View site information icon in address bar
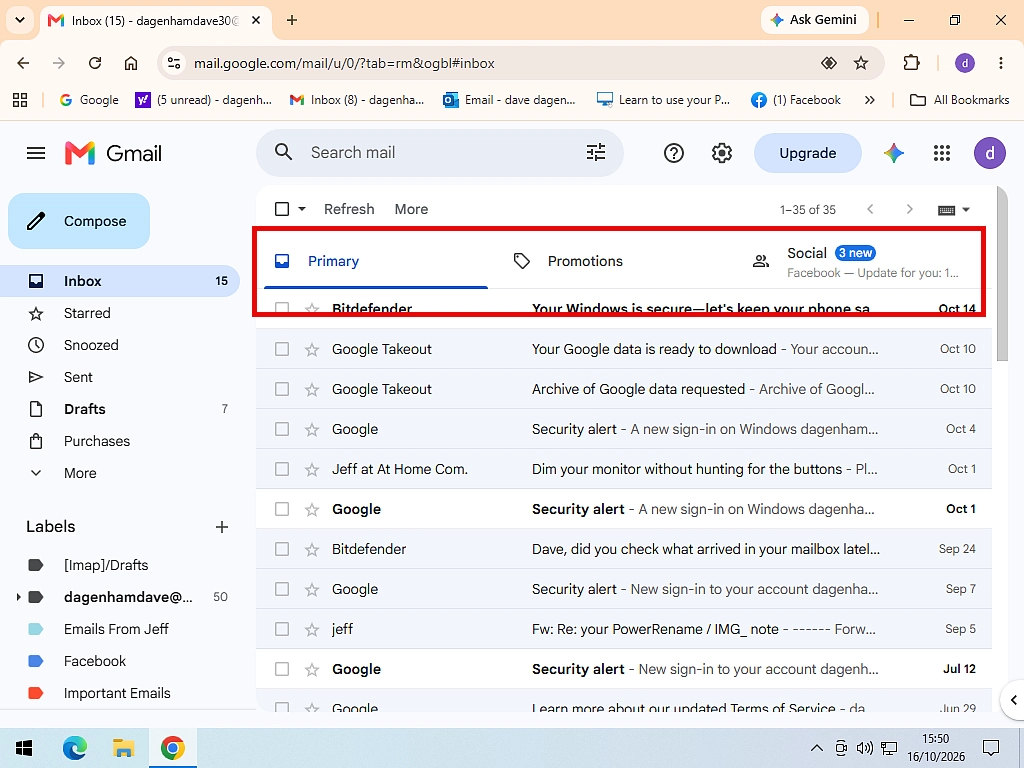This screenshot has width=1024, height=768. 174,63
